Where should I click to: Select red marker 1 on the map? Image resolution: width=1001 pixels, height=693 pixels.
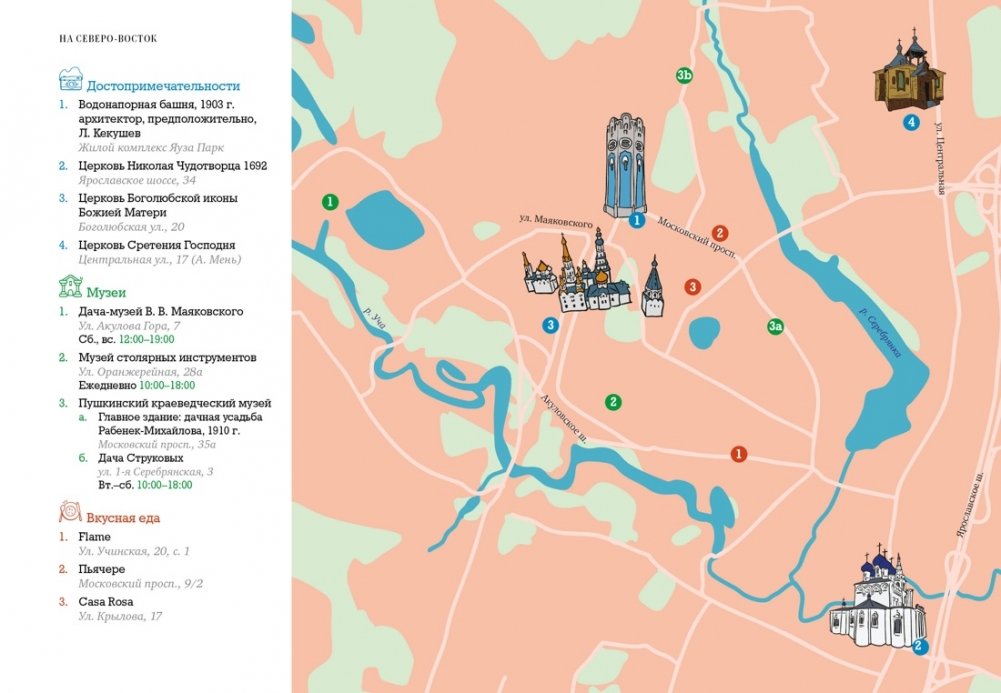coord(739,453)
